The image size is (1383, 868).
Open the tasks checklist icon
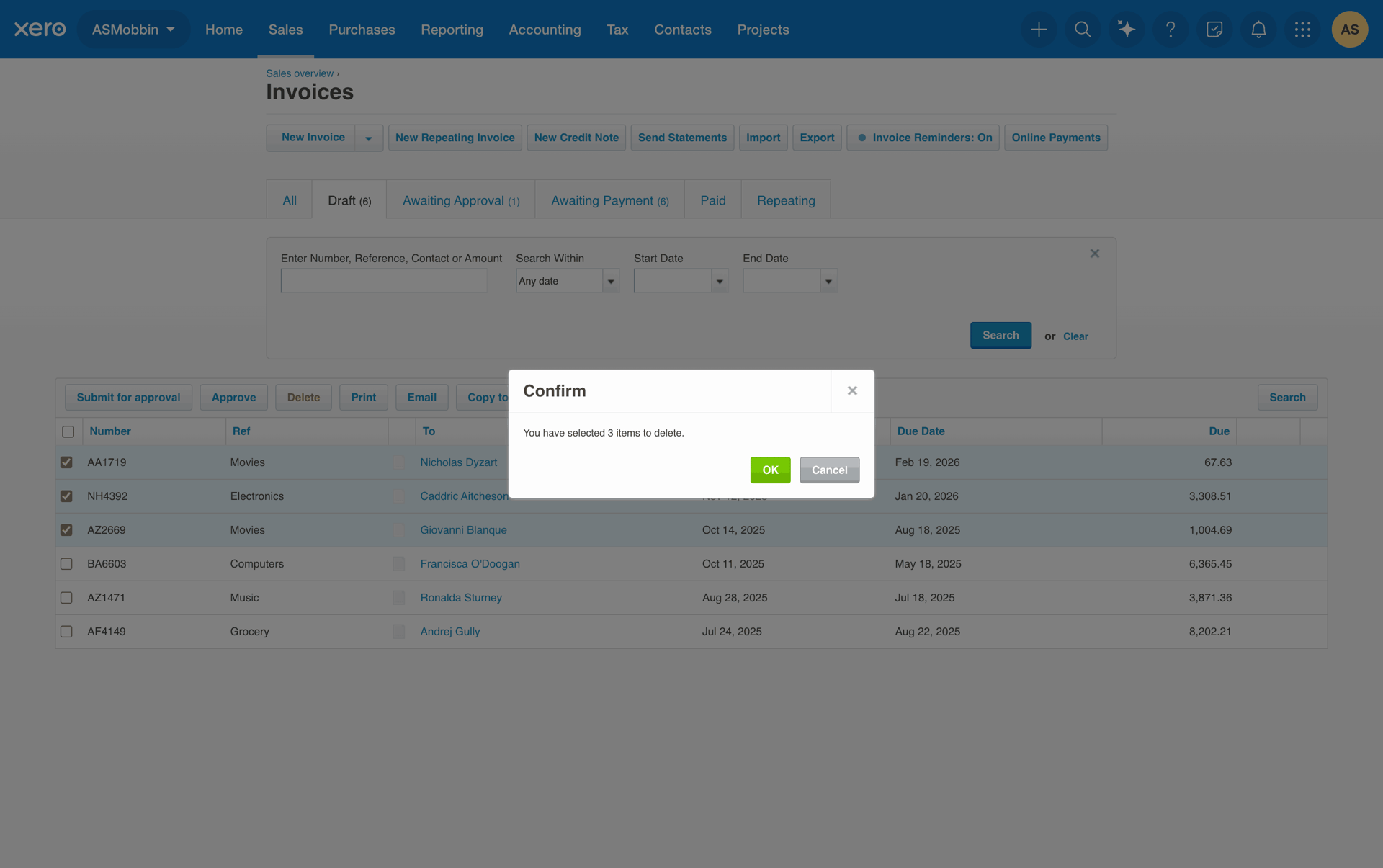[1214, 30]
